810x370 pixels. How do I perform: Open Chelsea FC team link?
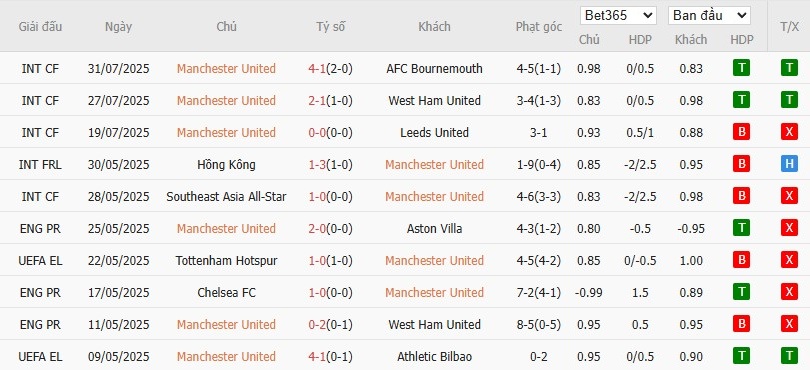tap(226, 293)
